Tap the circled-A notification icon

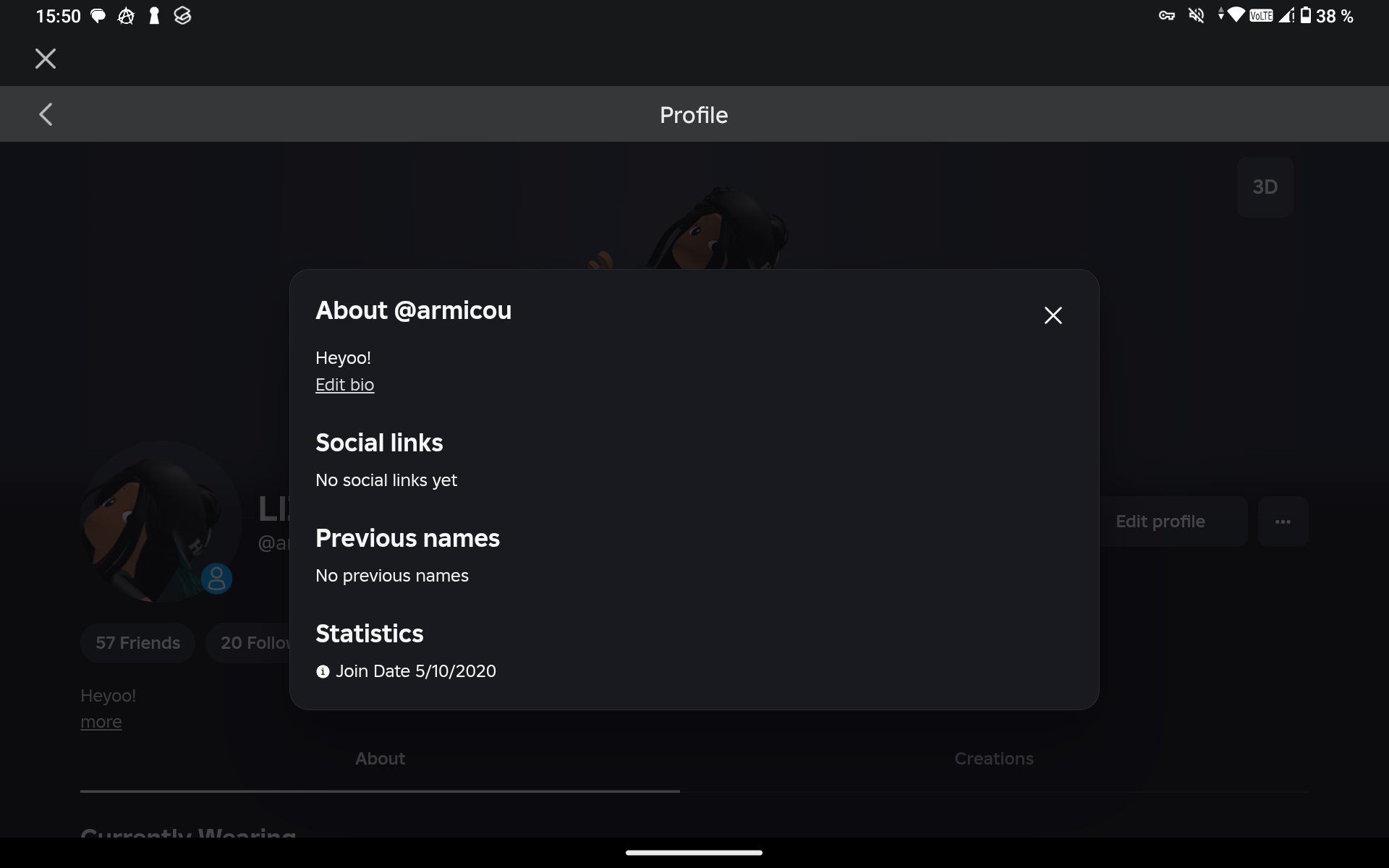click(126, 16)
